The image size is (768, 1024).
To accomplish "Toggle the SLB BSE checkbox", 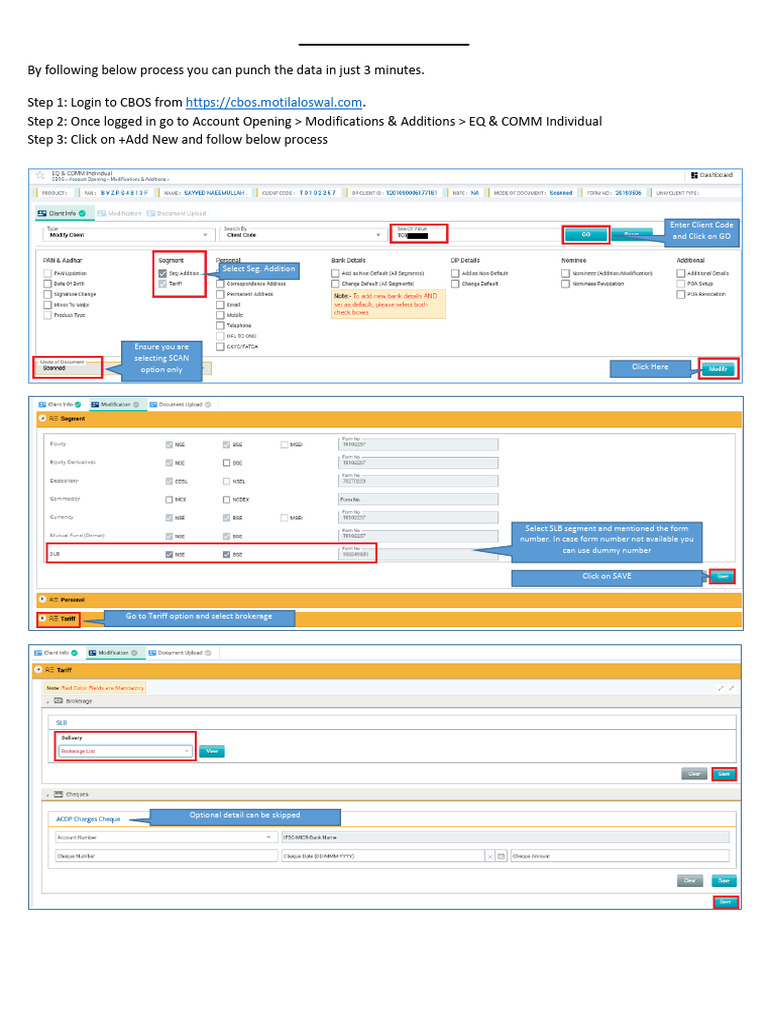I will tap(227, 554).
